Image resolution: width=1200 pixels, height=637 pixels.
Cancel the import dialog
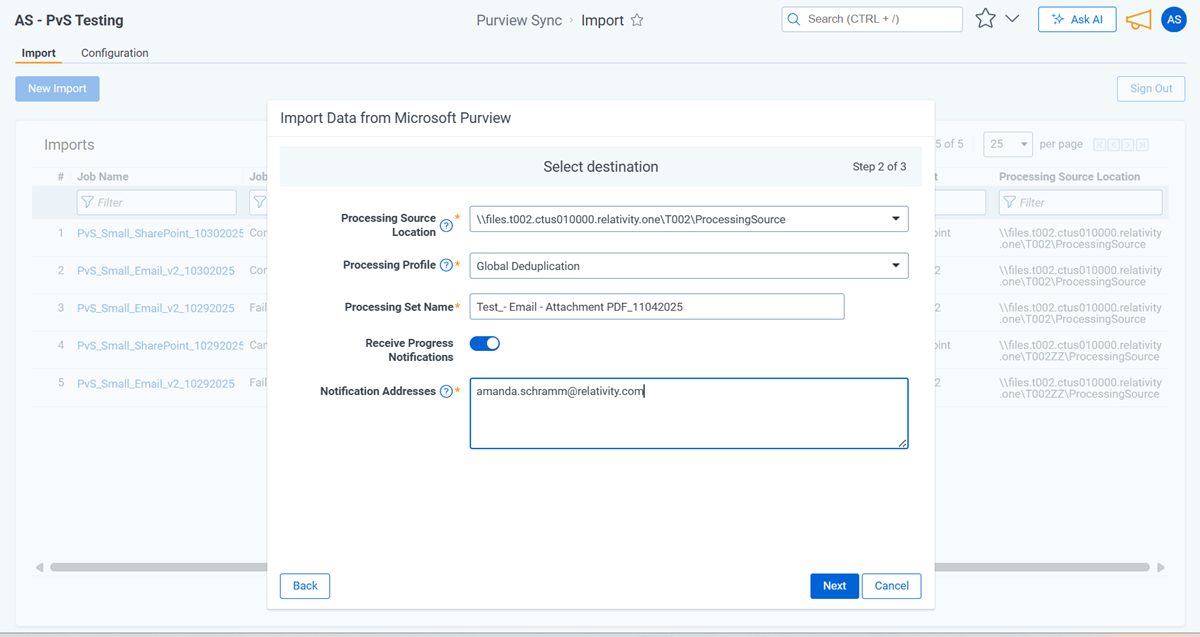(x=891, y=586)
